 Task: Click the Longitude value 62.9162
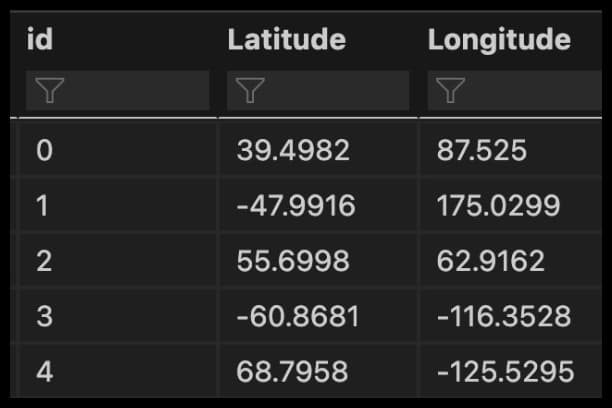pos(491,261)
